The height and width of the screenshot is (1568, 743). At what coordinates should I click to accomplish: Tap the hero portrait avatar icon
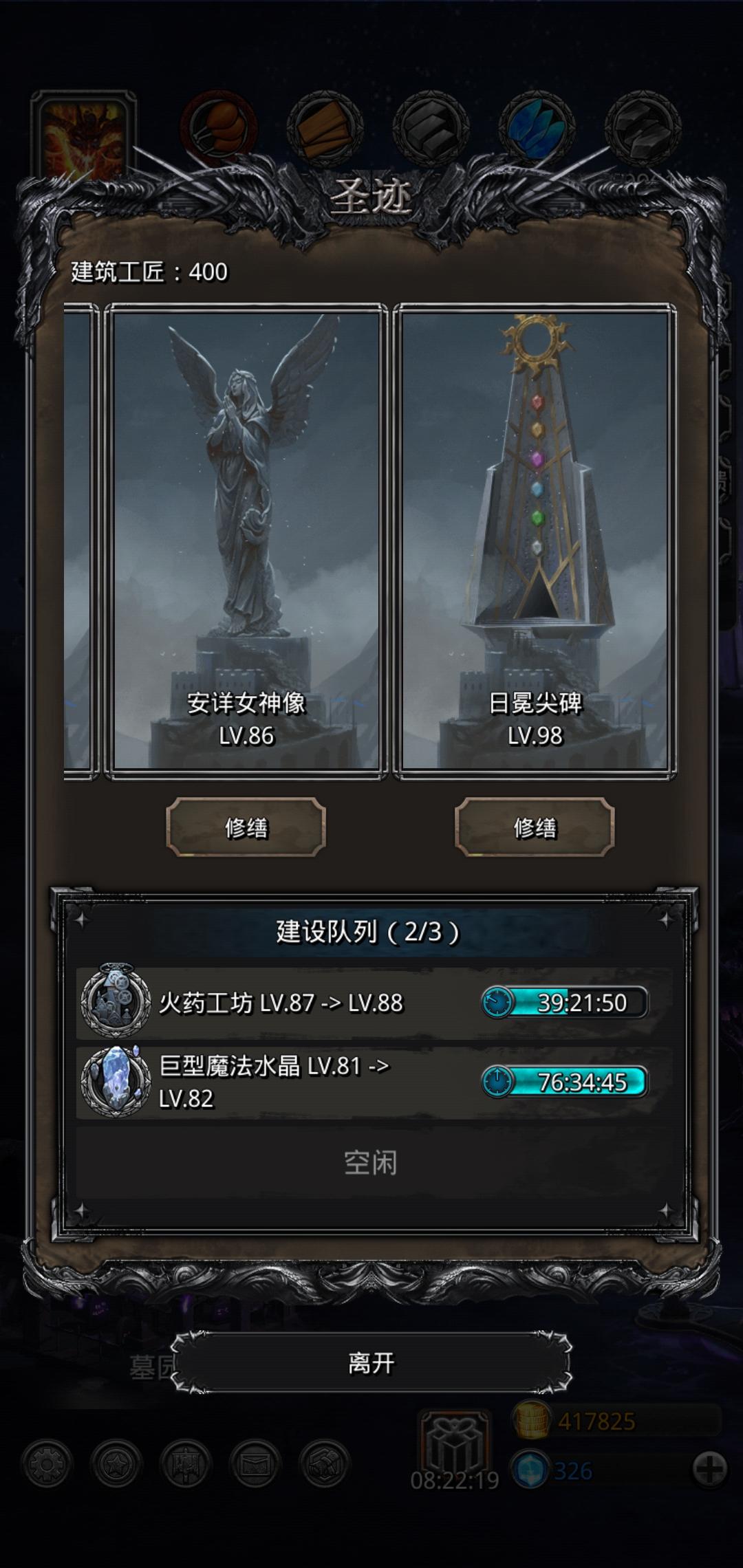pyautogui.click(x=83, y=136)
